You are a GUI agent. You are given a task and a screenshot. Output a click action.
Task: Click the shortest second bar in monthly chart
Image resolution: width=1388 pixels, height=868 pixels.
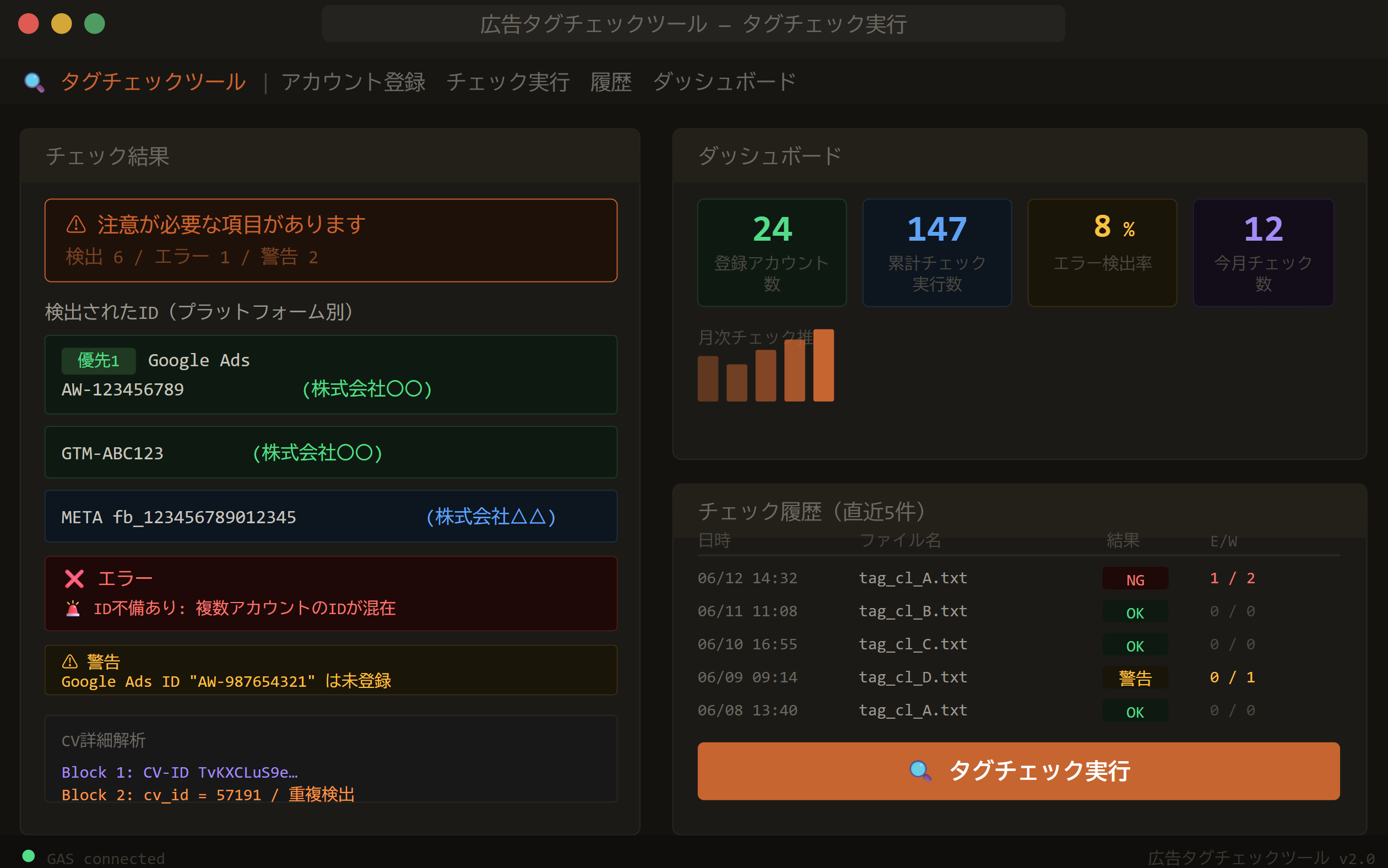[736, 382]
